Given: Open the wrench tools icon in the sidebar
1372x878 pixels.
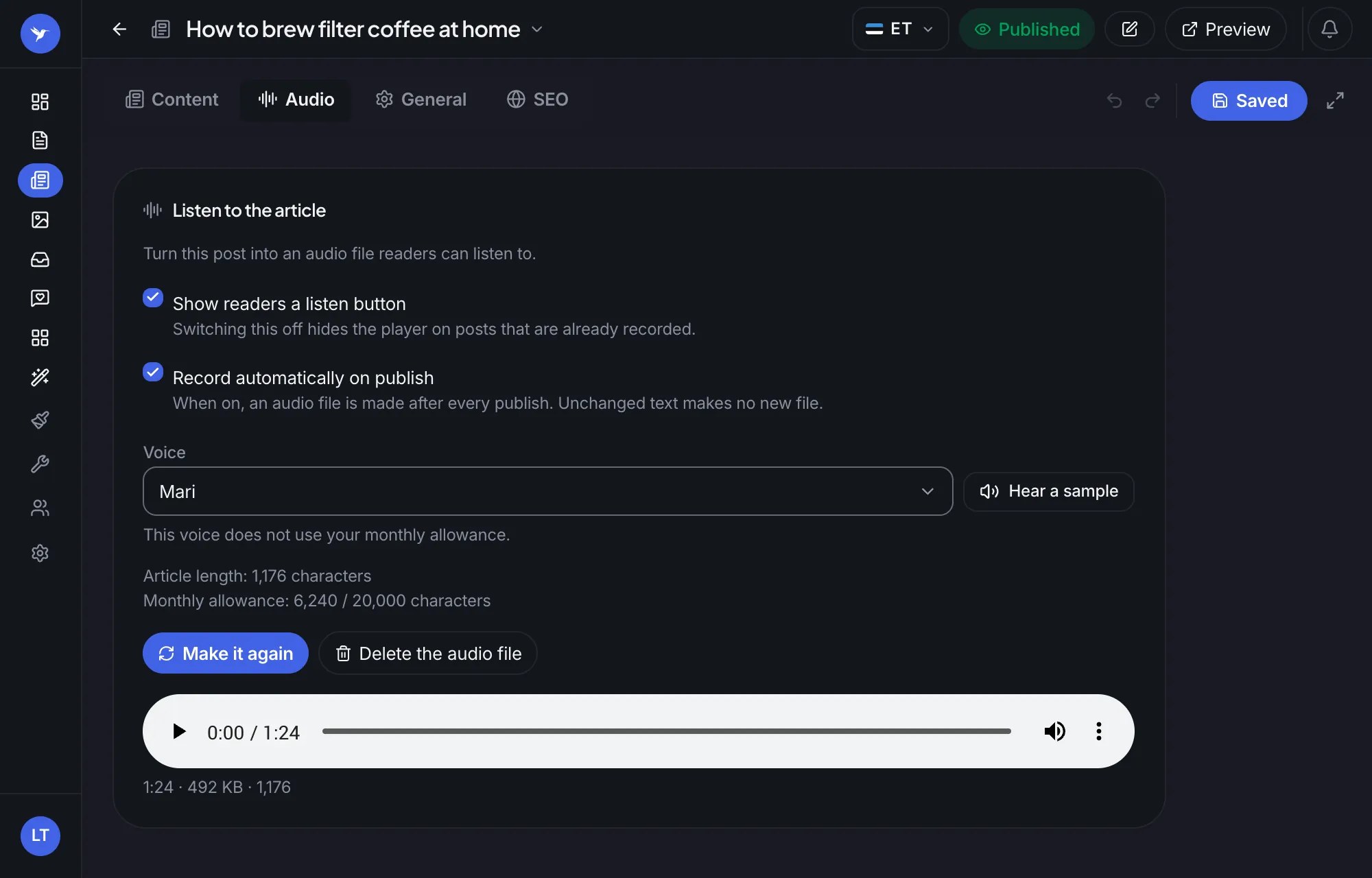Looking at the screenshot, I should [x=40, y=464].
